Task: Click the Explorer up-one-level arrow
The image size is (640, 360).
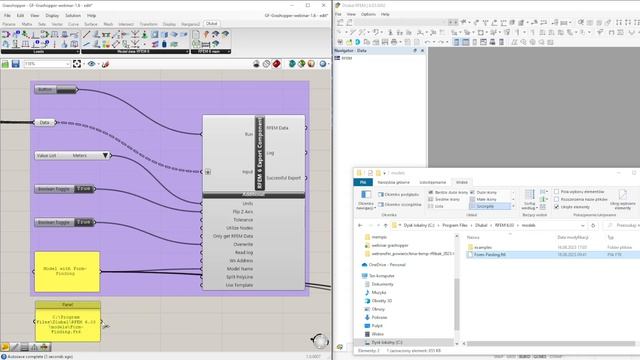Action: (386, 225)
